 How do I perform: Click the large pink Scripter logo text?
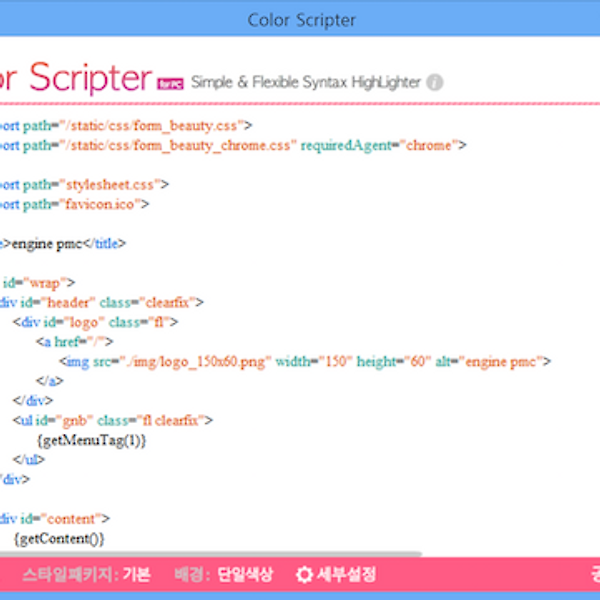point(90,77)
